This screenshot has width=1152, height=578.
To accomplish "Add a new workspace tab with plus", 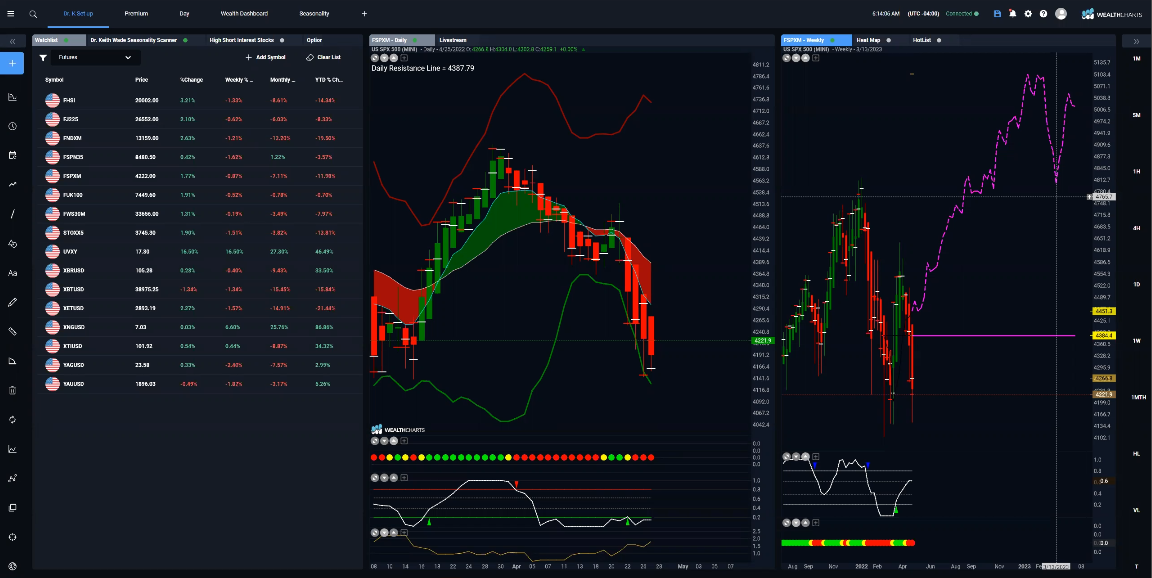I will click(x=364, y=13).
